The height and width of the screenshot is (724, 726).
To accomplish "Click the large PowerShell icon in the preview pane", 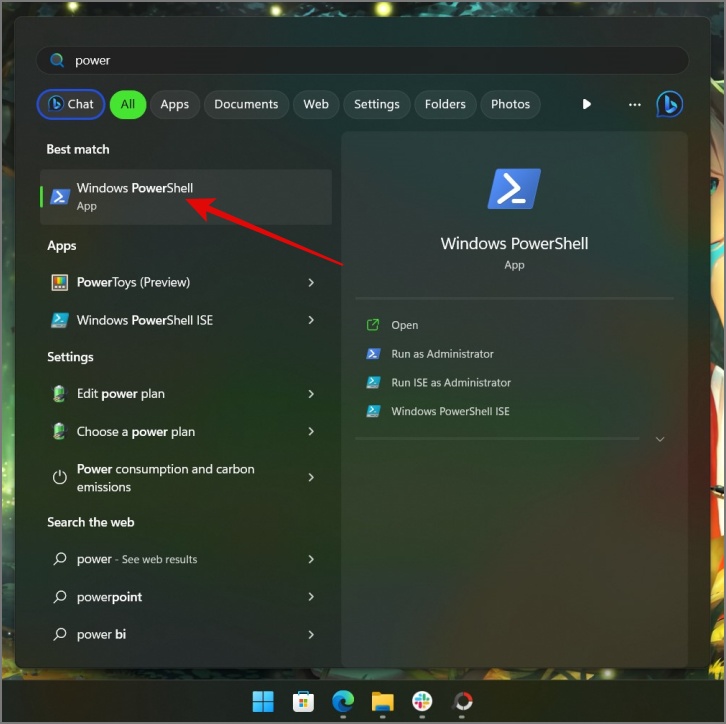I will (x=514, y=188).
